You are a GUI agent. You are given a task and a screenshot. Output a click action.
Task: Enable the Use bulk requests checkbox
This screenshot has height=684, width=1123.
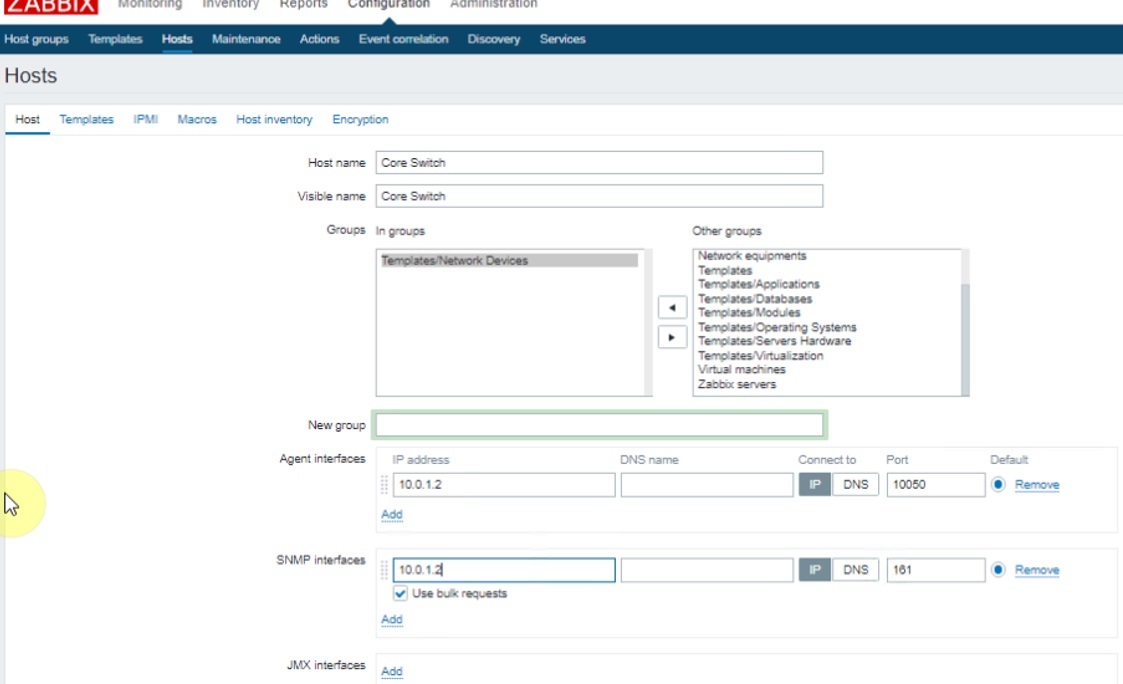pyautogui.click(x=402, y=594)
